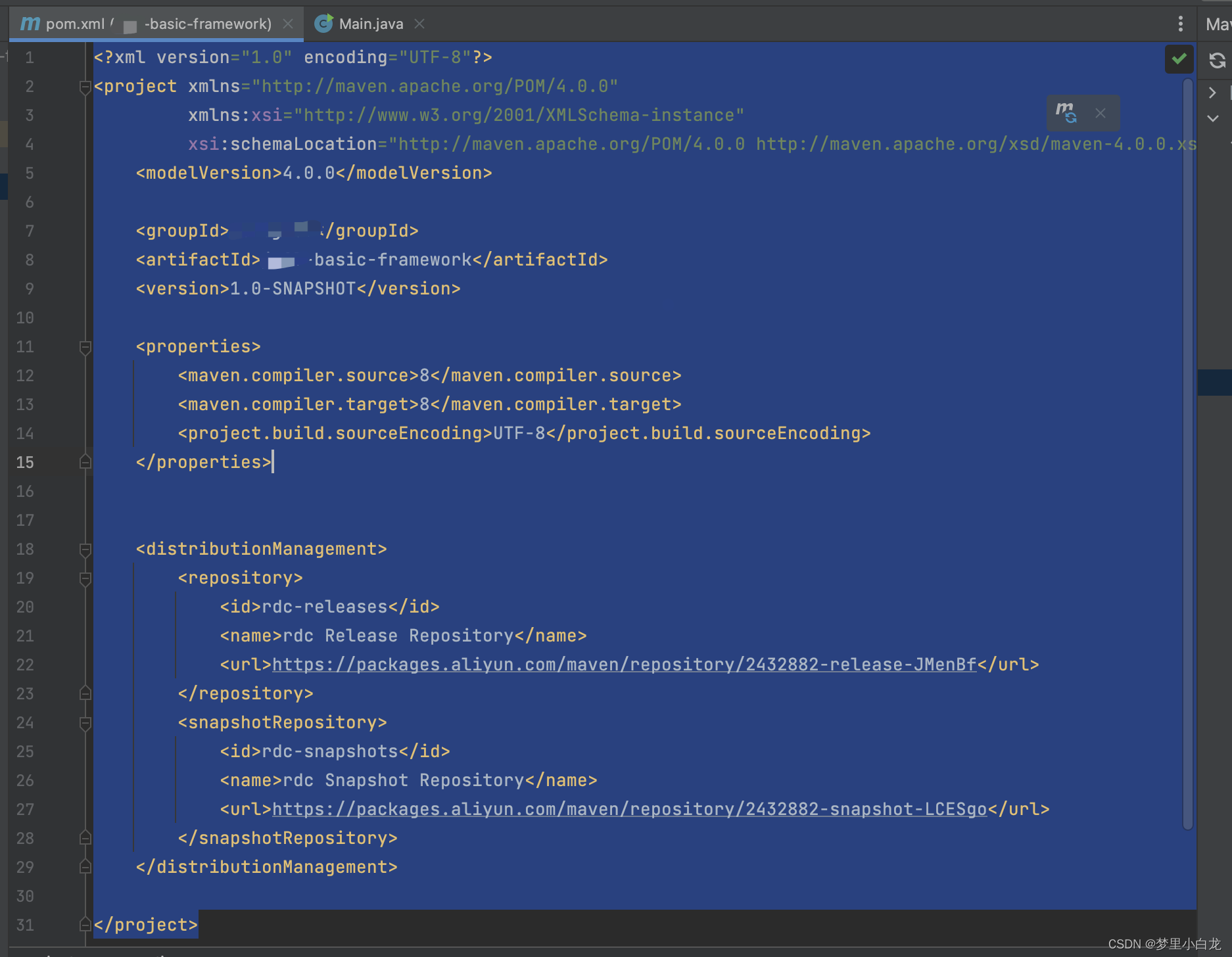Reload all Maven projects icon

click(1217, 60)
